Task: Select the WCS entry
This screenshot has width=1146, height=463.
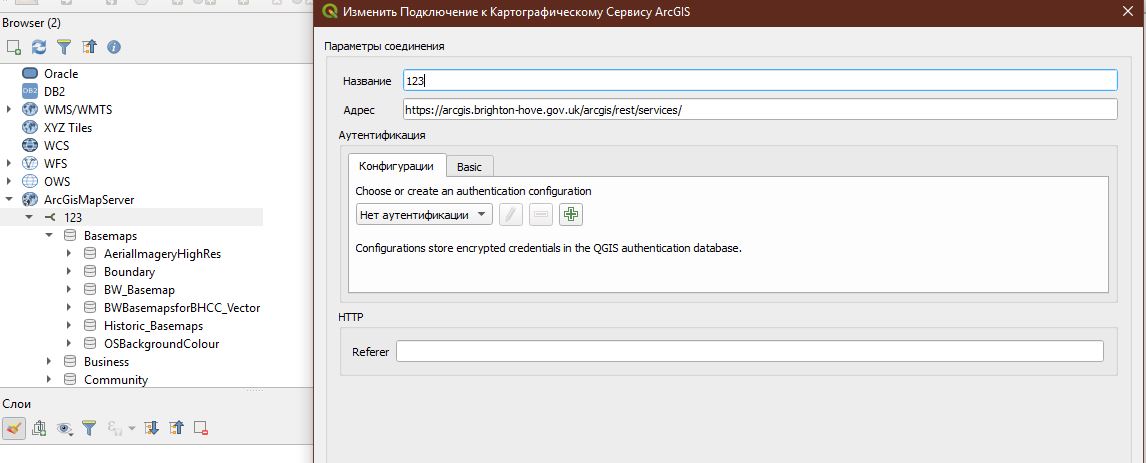Action: click(x=56, y=145)
